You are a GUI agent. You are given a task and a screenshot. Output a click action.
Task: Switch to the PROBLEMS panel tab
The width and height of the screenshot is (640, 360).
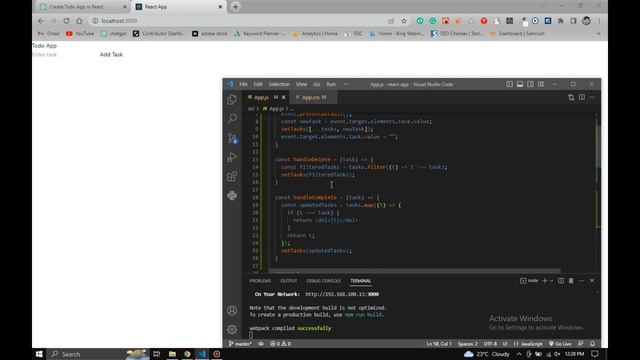(260, 281)
